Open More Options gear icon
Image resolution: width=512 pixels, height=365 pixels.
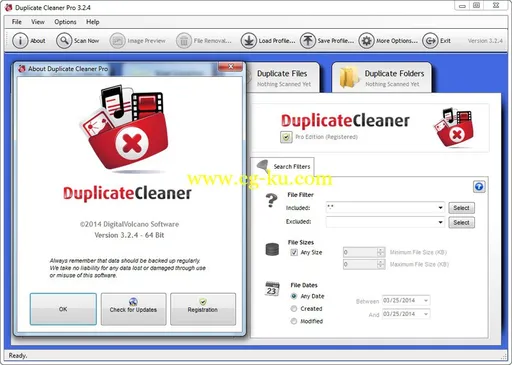pyautogui.click(x=366, y=41)
